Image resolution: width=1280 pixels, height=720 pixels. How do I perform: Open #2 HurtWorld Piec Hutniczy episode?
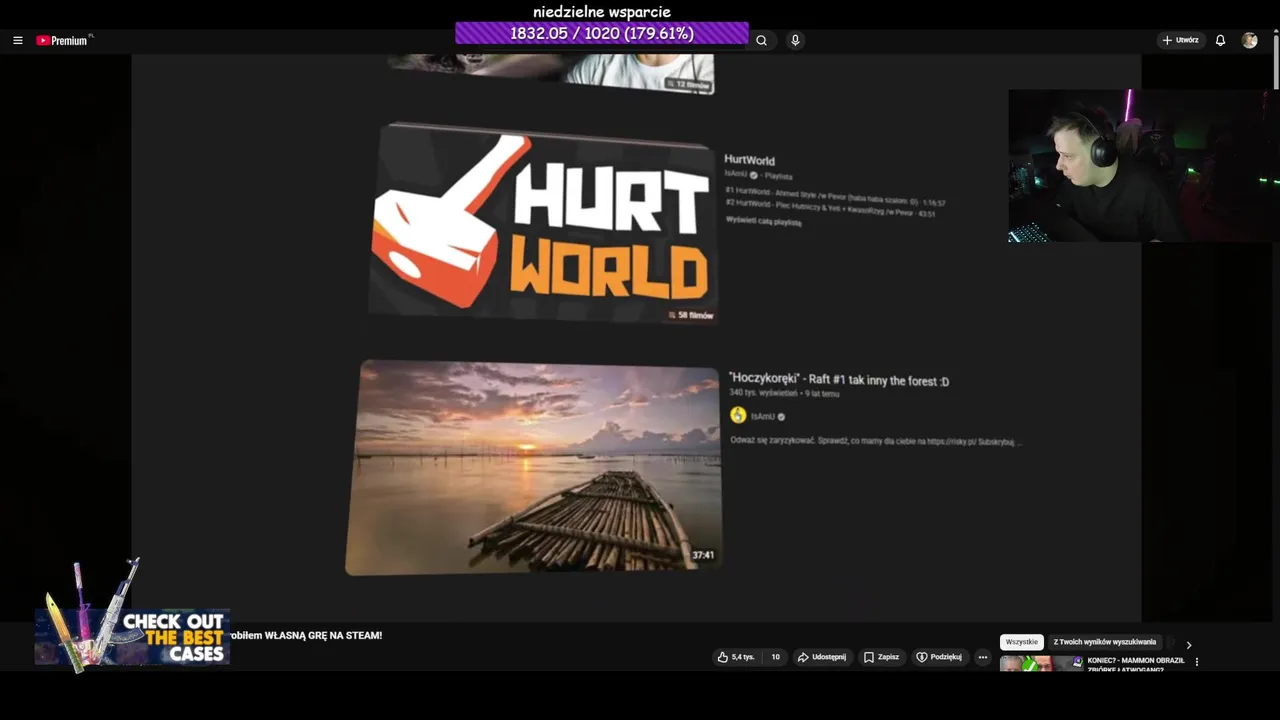click(x=830, y=207)
